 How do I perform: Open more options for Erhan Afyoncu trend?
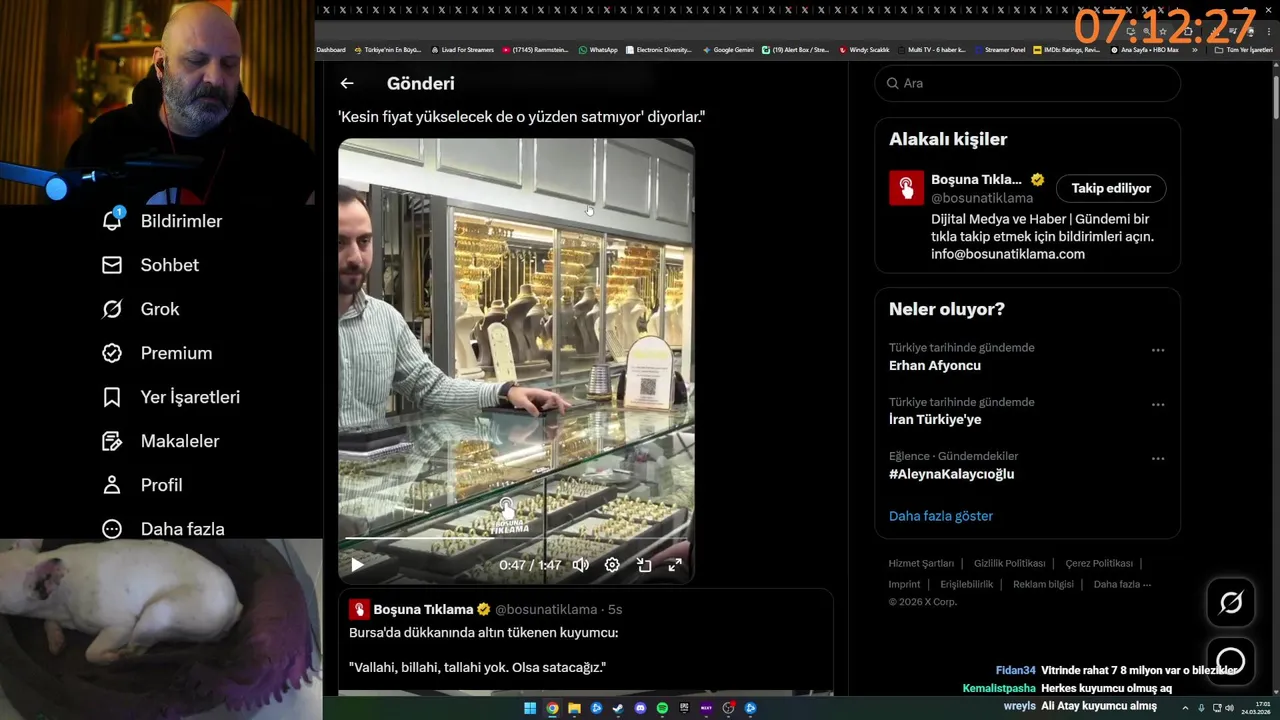click(x=1158, y=350)
